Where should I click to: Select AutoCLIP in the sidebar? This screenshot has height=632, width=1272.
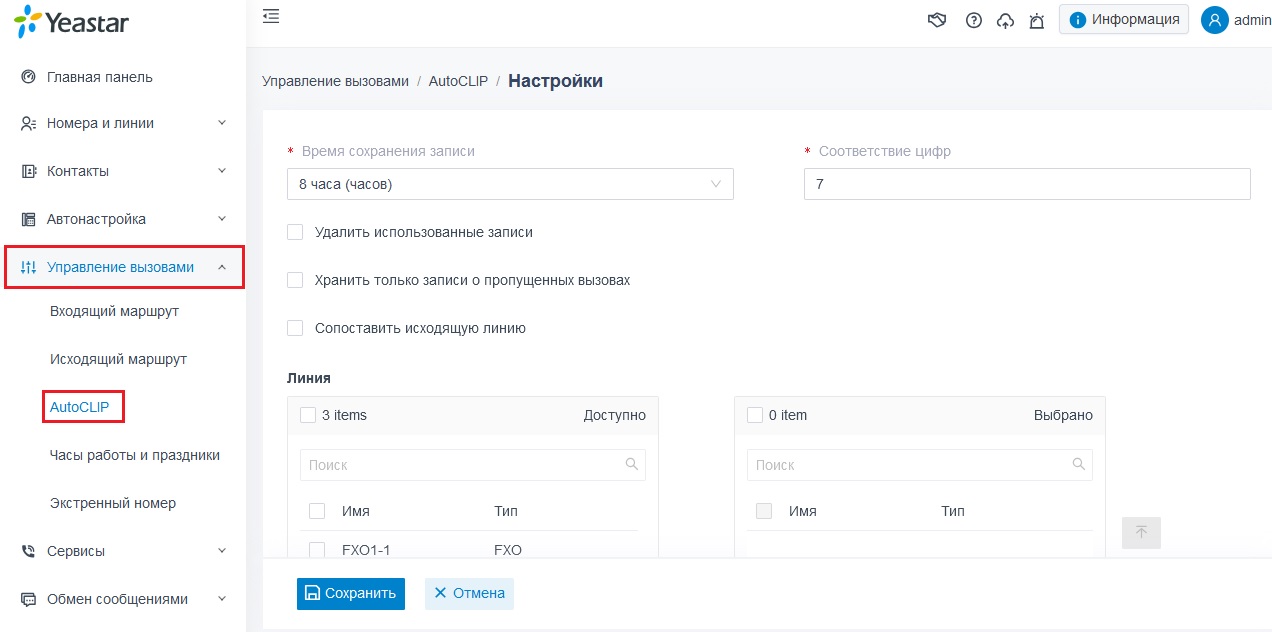[x=79, y=407]
